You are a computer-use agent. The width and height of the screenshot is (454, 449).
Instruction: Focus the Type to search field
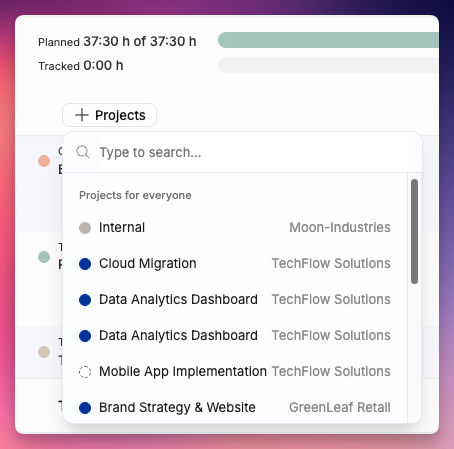pos(253,152)
